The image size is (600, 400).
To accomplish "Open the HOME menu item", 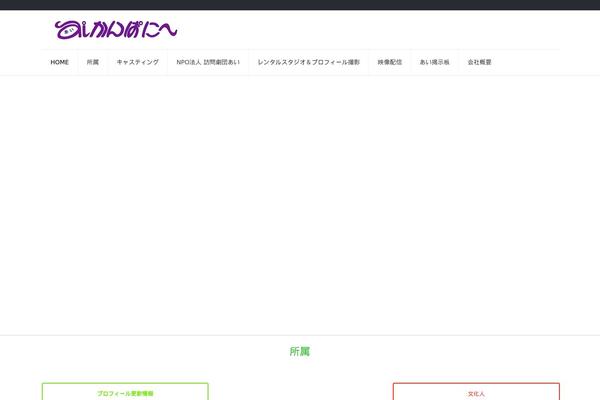I will pos(60,62).
